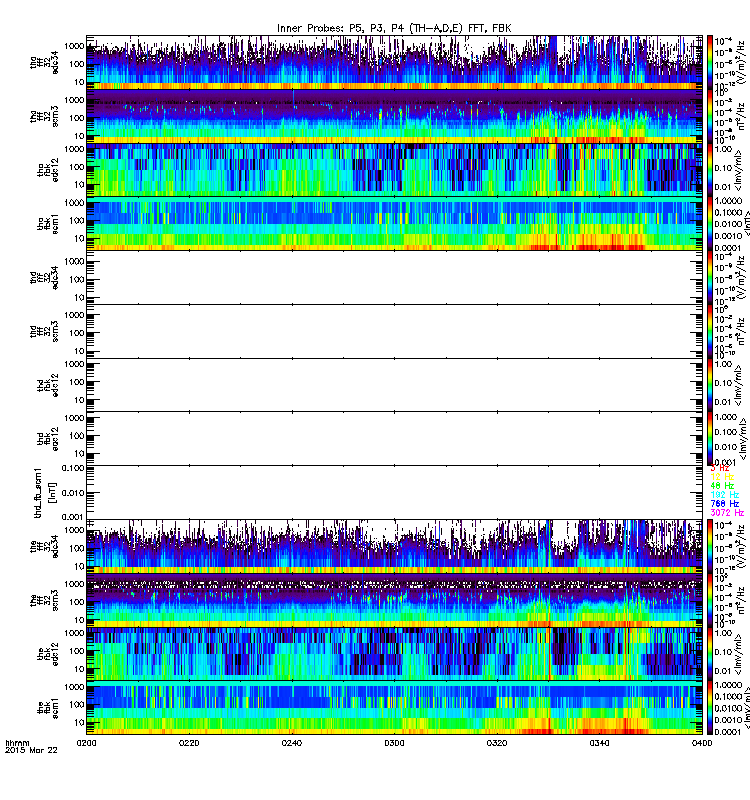Click the "tha fff 32 edc34" panel label
Viewport: 750px width, 800px height.
coord(44,63)
